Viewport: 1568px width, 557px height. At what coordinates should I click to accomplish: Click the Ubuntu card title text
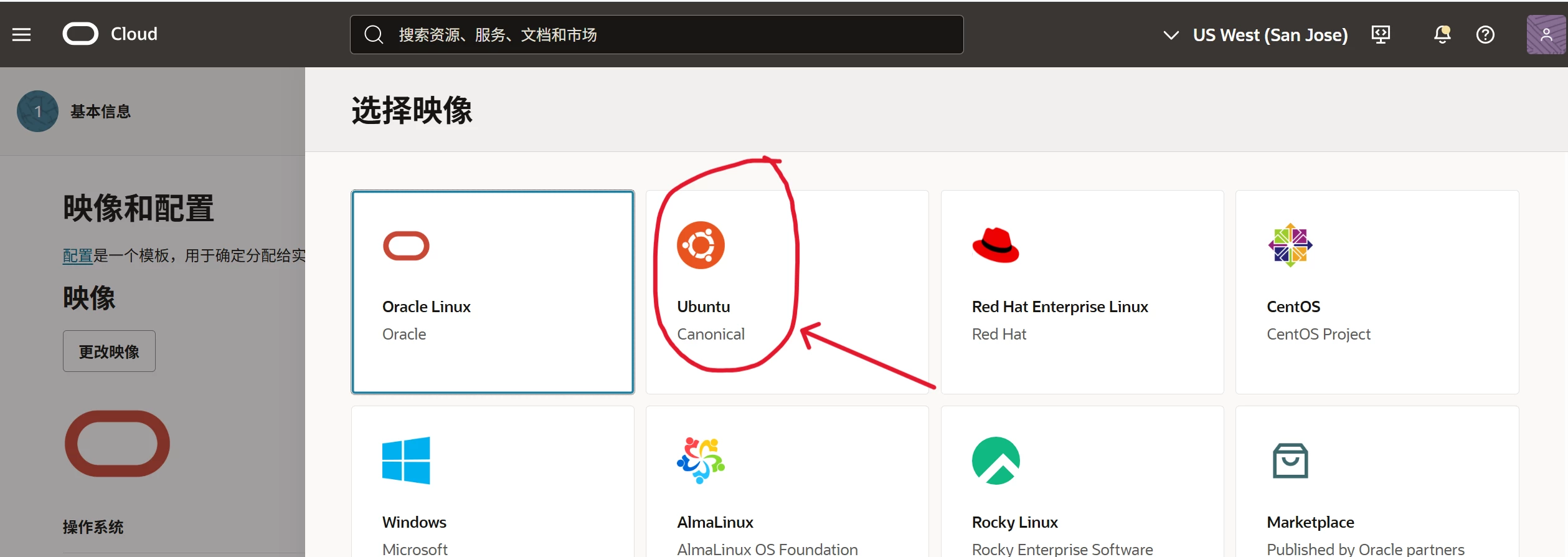click(x=704, y=307)
